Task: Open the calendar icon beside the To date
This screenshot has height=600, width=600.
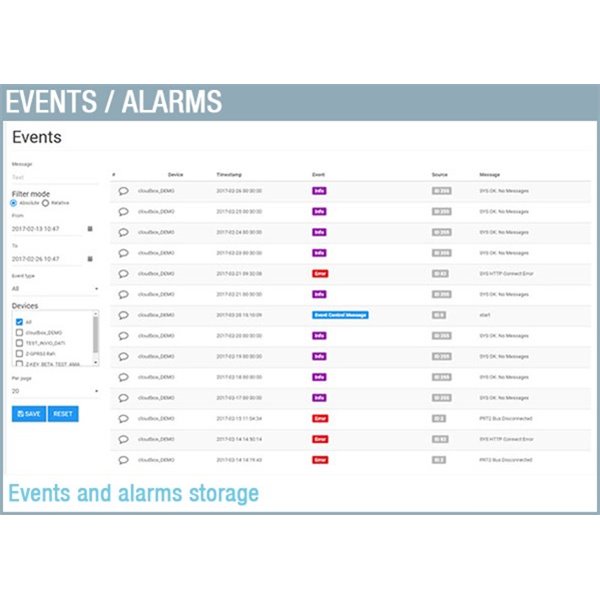Action: pos(90,259)
